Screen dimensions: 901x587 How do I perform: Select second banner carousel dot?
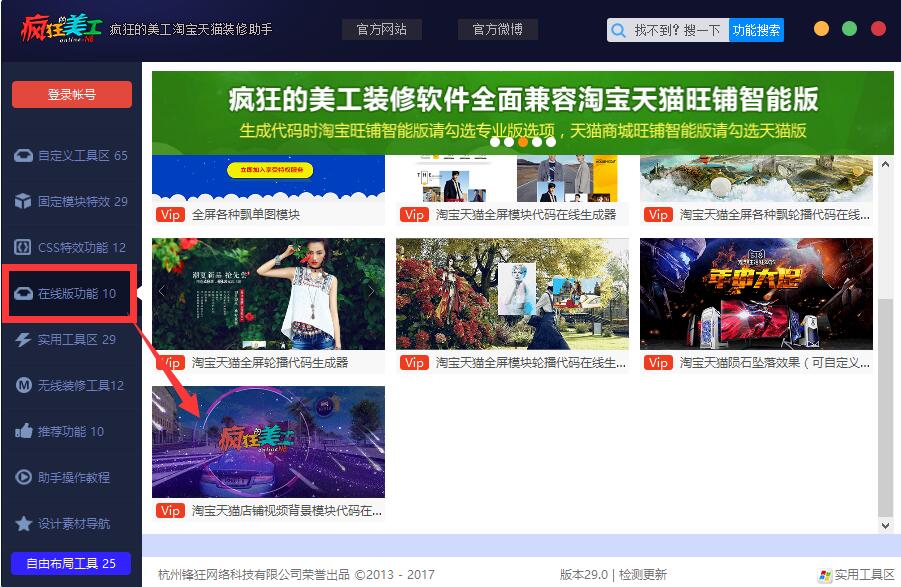(509, 141)
